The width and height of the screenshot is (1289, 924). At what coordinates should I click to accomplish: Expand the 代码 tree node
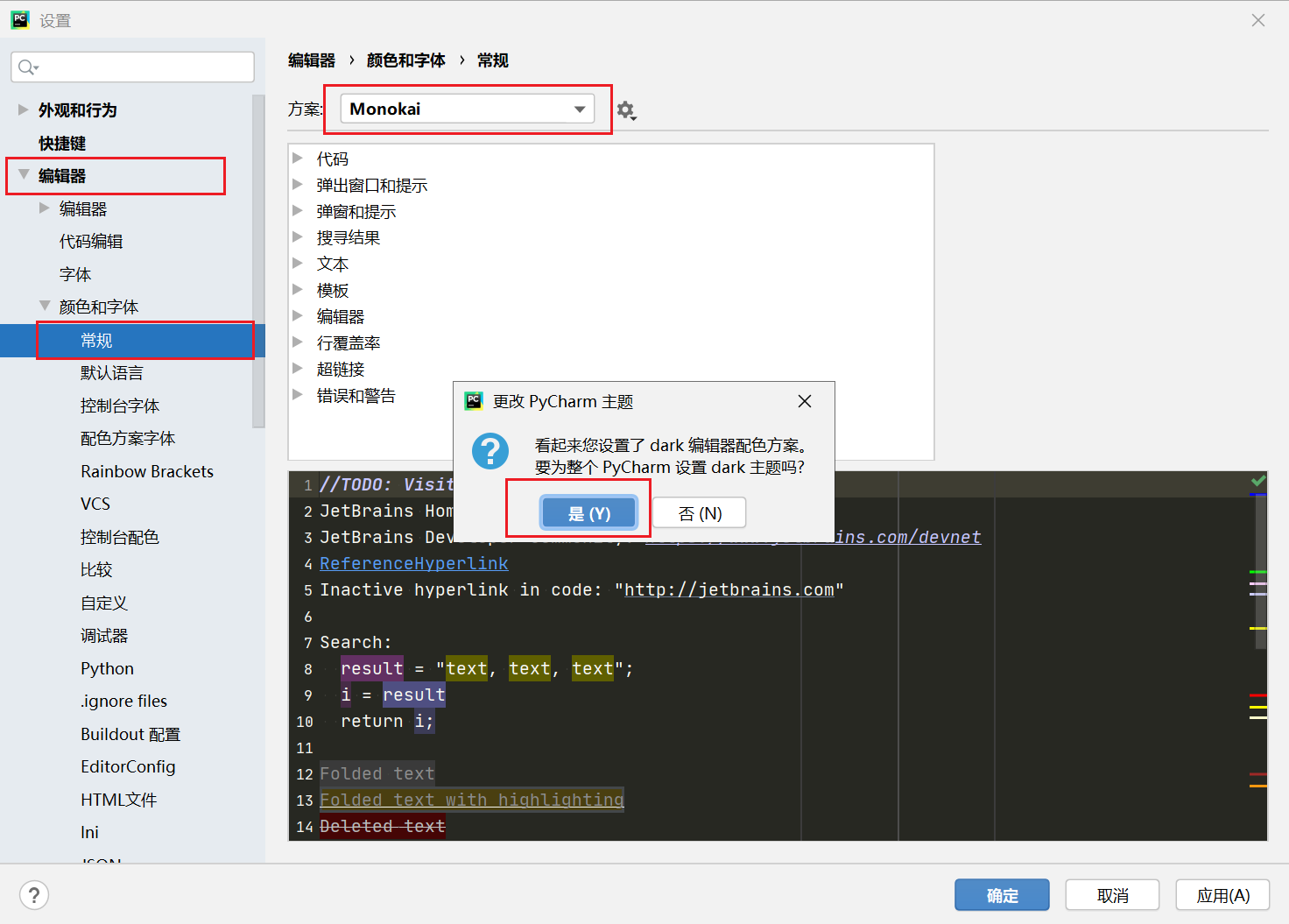click(299, 159)
